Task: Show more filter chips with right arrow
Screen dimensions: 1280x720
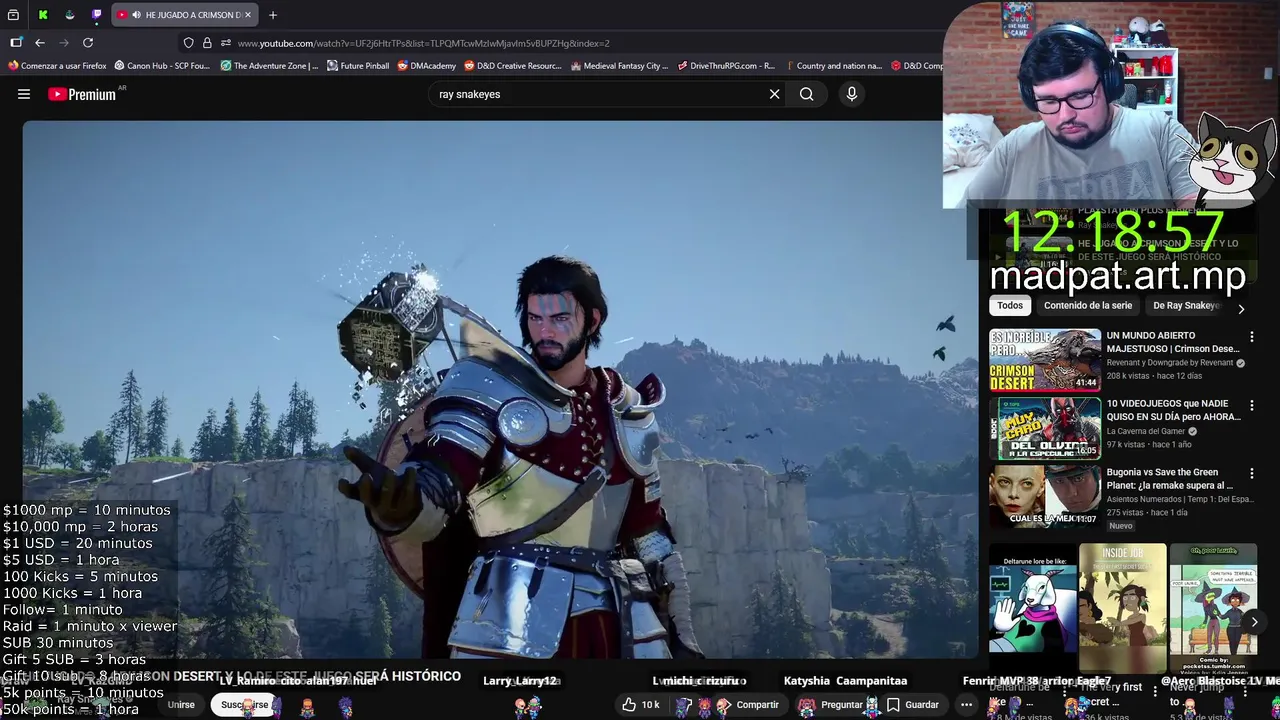Action: (1241, 309)
